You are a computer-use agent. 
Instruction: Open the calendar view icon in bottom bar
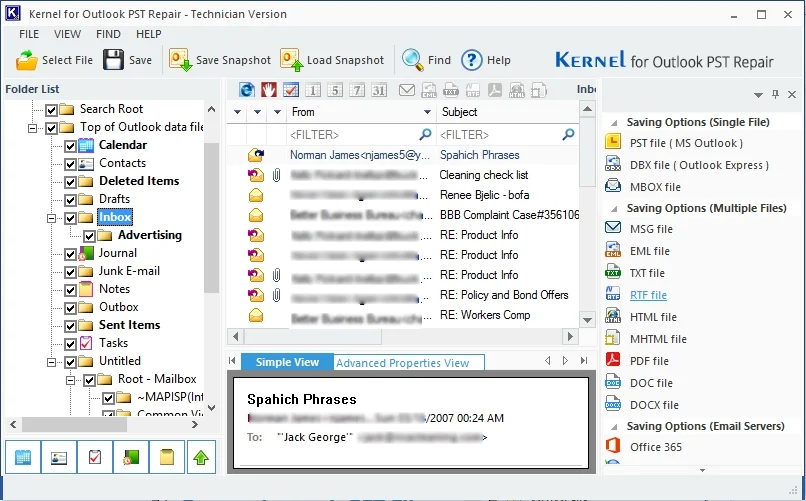coord(24,457)
